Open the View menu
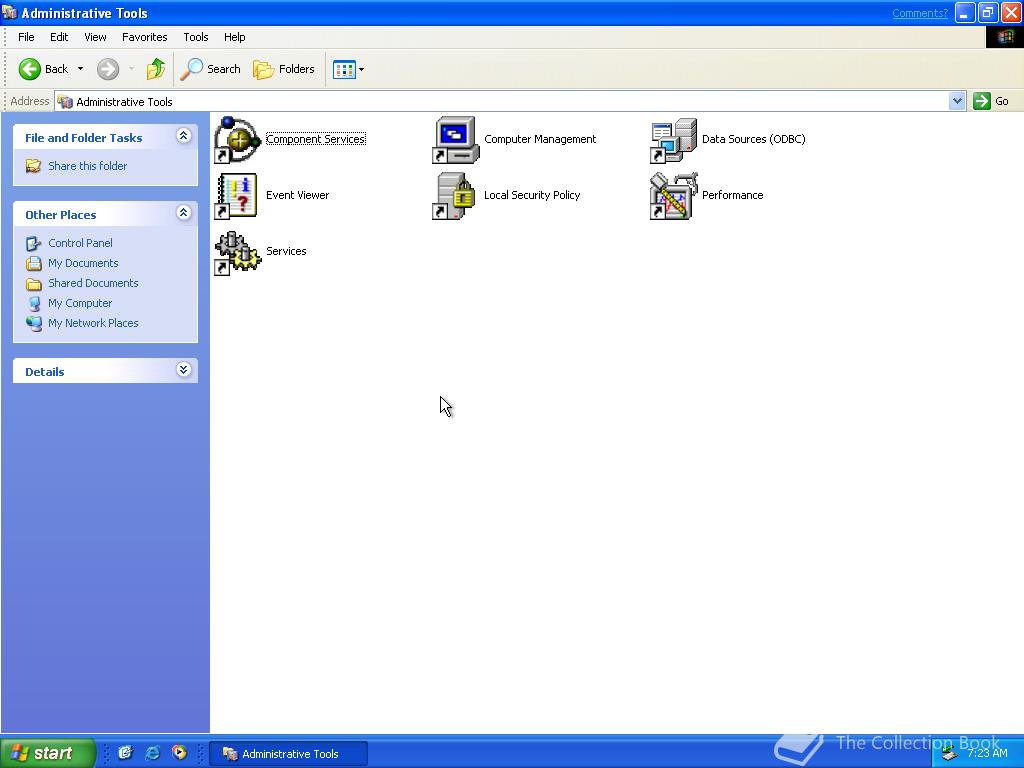This screenshot has height=768, width=1024. point(95,37)
